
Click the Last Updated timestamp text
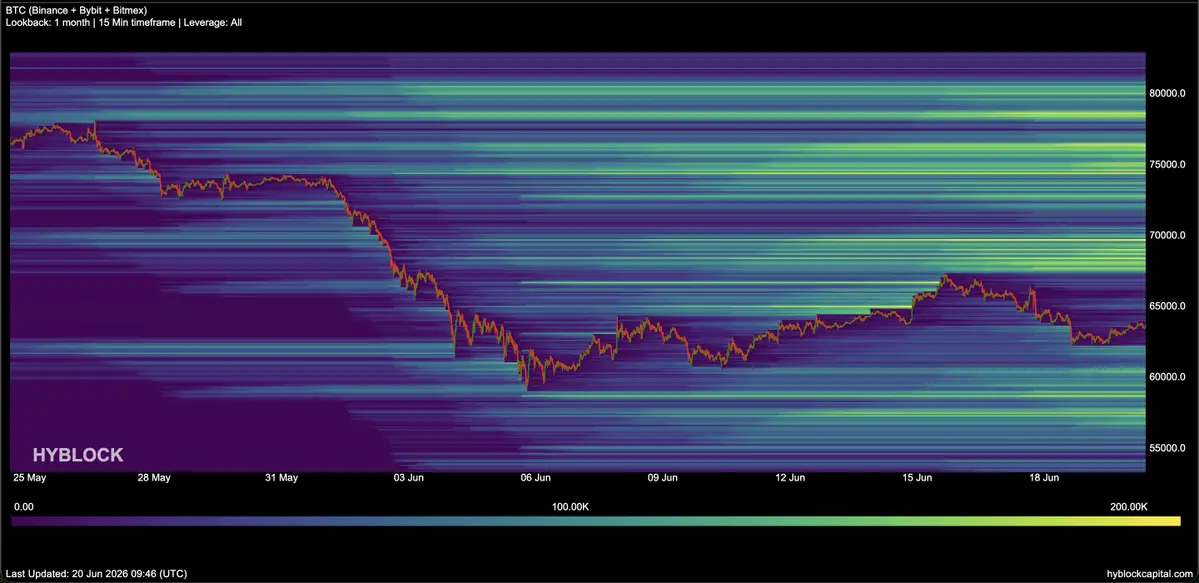96,573
